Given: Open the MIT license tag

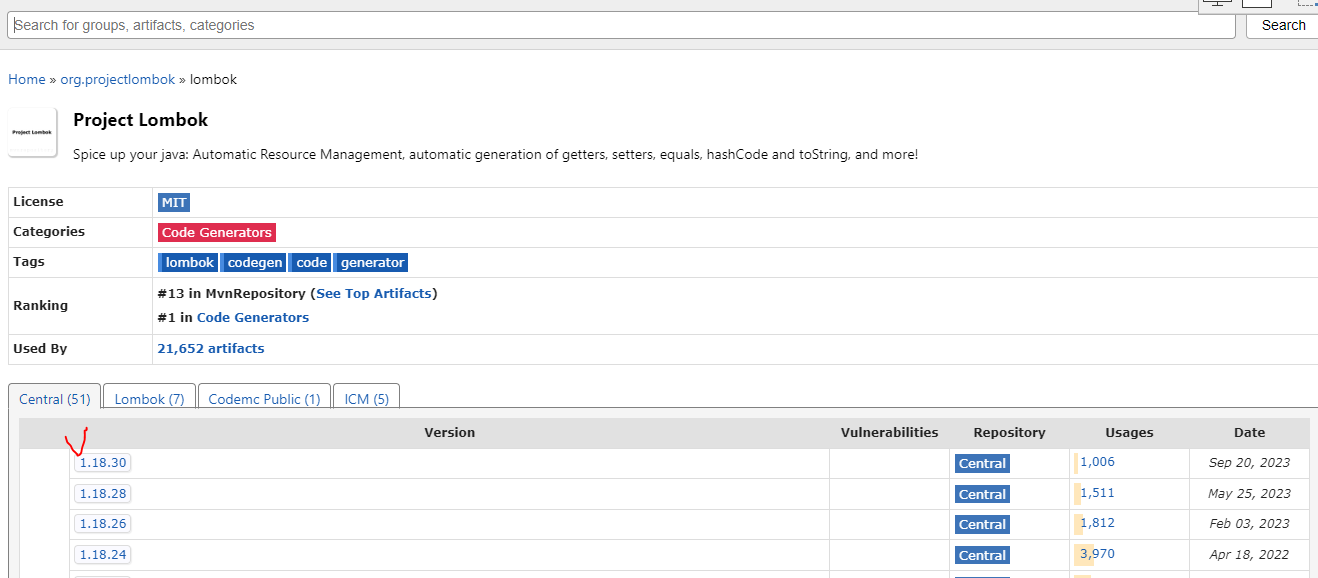Looking at the screenshot, I should click(x=174, y=202).
